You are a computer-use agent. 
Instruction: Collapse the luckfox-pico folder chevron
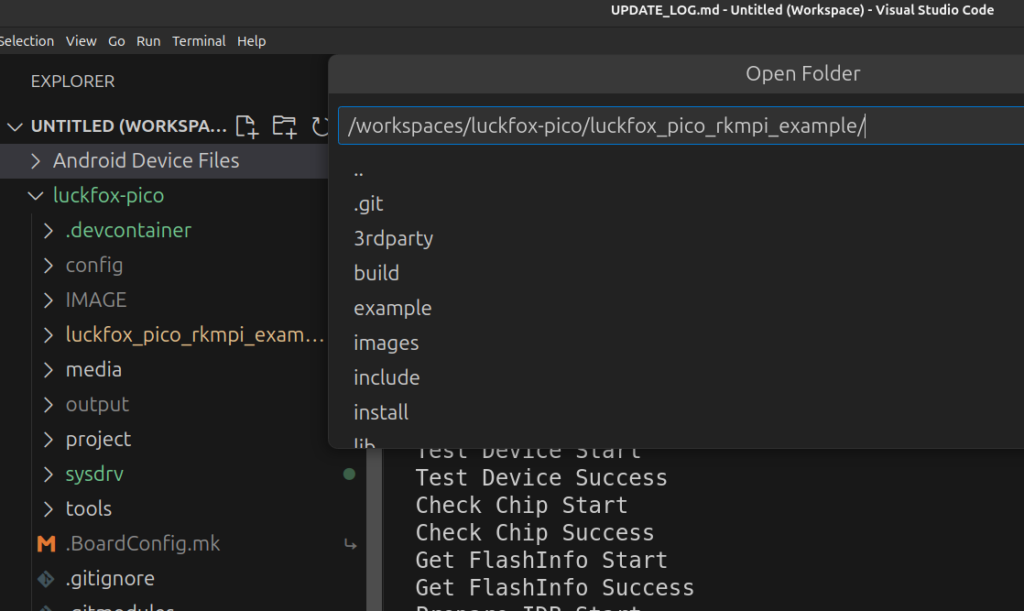(36, 195)
